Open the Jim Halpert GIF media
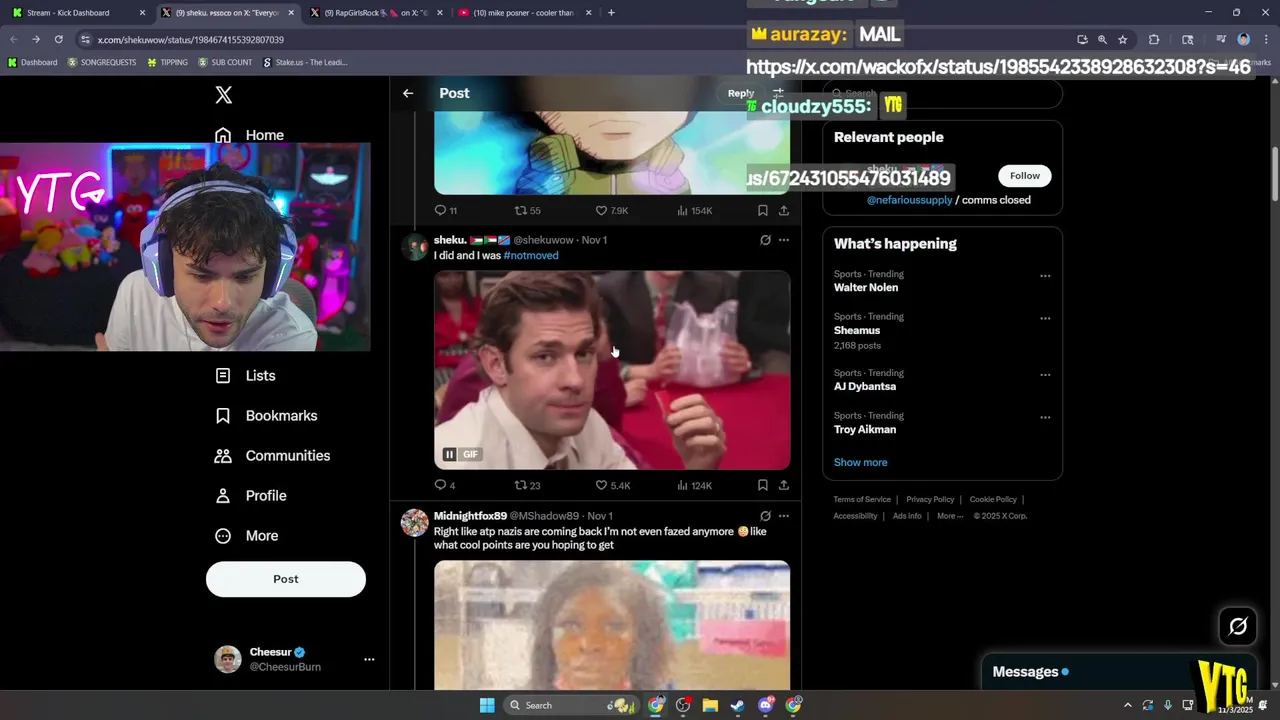1280x720 pixels. point(612,370)
